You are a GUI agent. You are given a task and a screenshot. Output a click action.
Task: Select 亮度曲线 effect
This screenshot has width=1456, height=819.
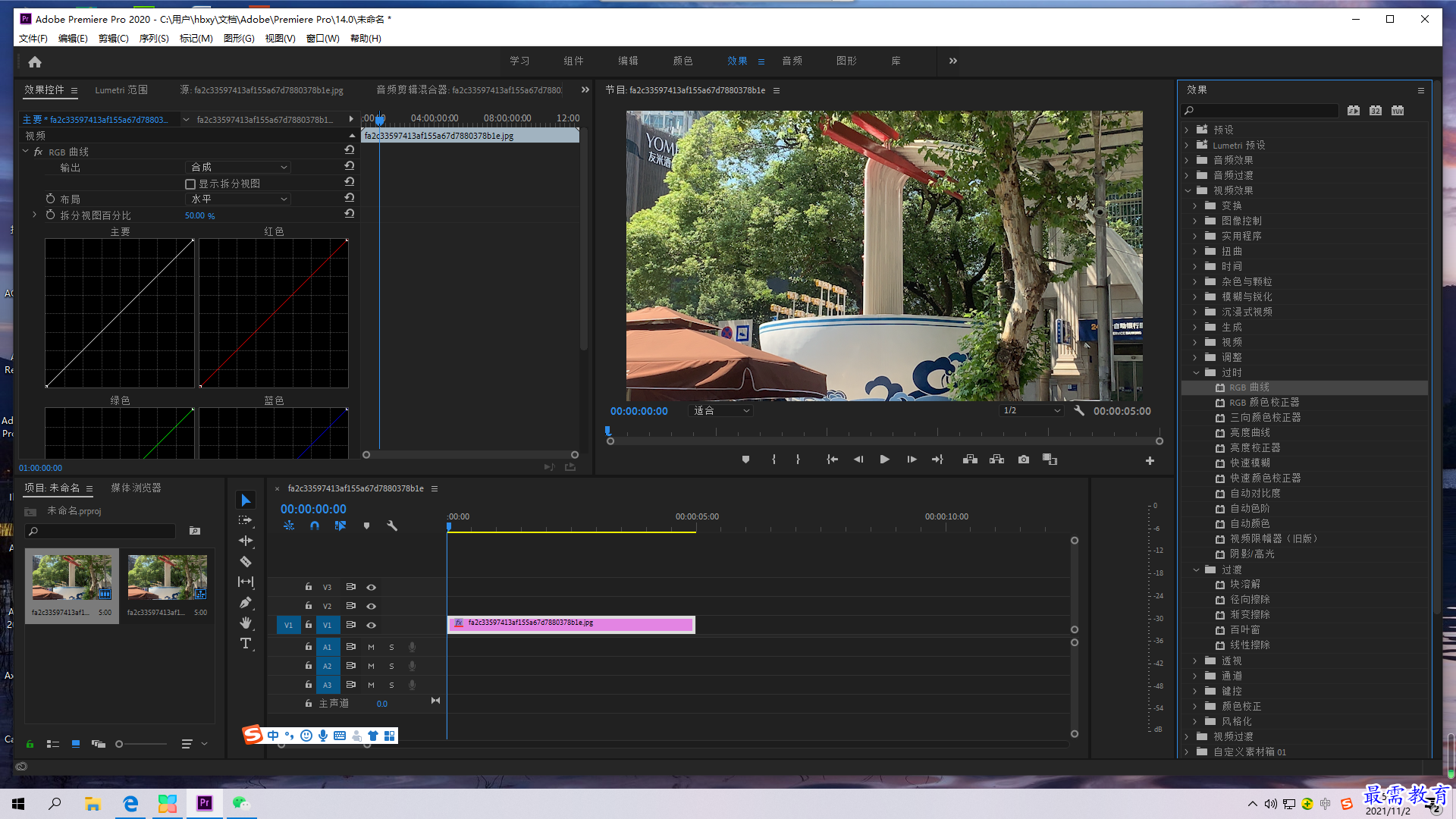click(x=1250, y=433)
